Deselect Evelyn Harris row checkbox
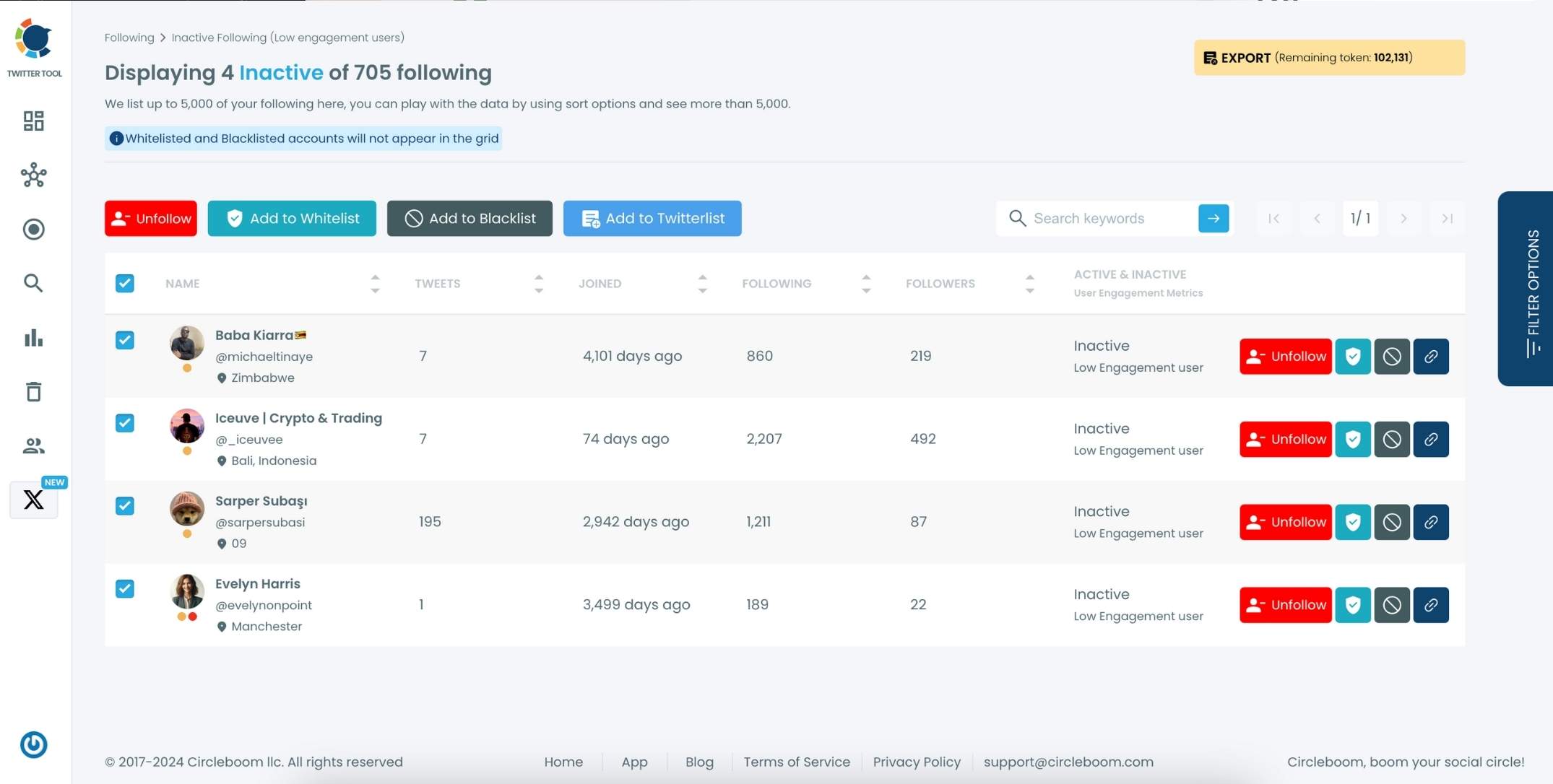 point(125,589)
